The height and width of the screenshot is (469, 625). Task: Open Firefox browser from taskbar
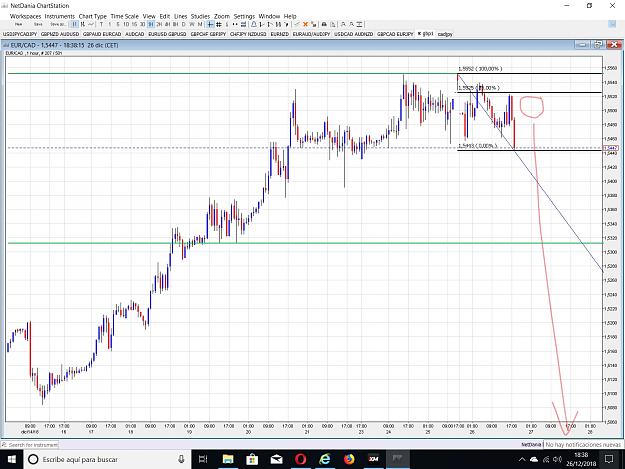tap(349, 459)
